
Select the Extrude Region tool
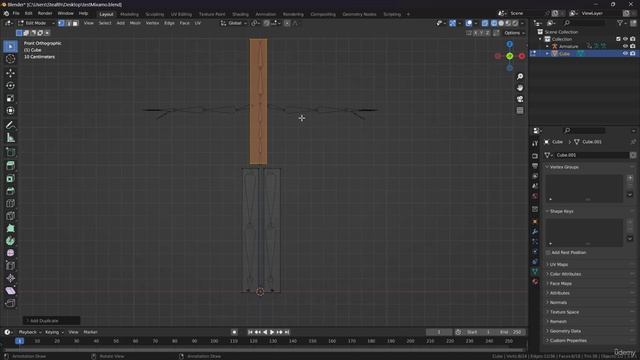tap(10, 166)
